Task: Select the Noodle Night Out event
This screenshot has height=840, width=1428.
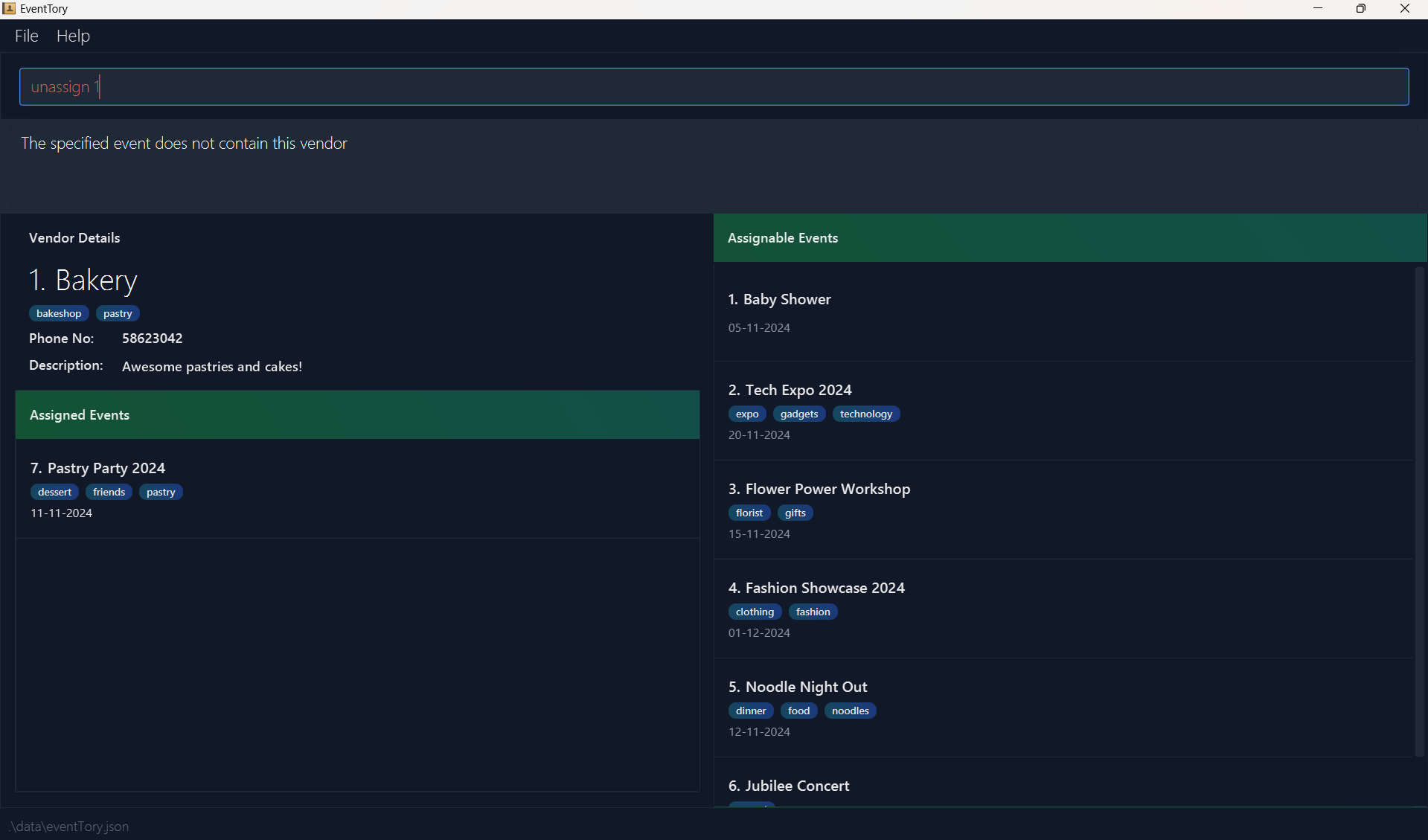Action: tap(1063, 708)
